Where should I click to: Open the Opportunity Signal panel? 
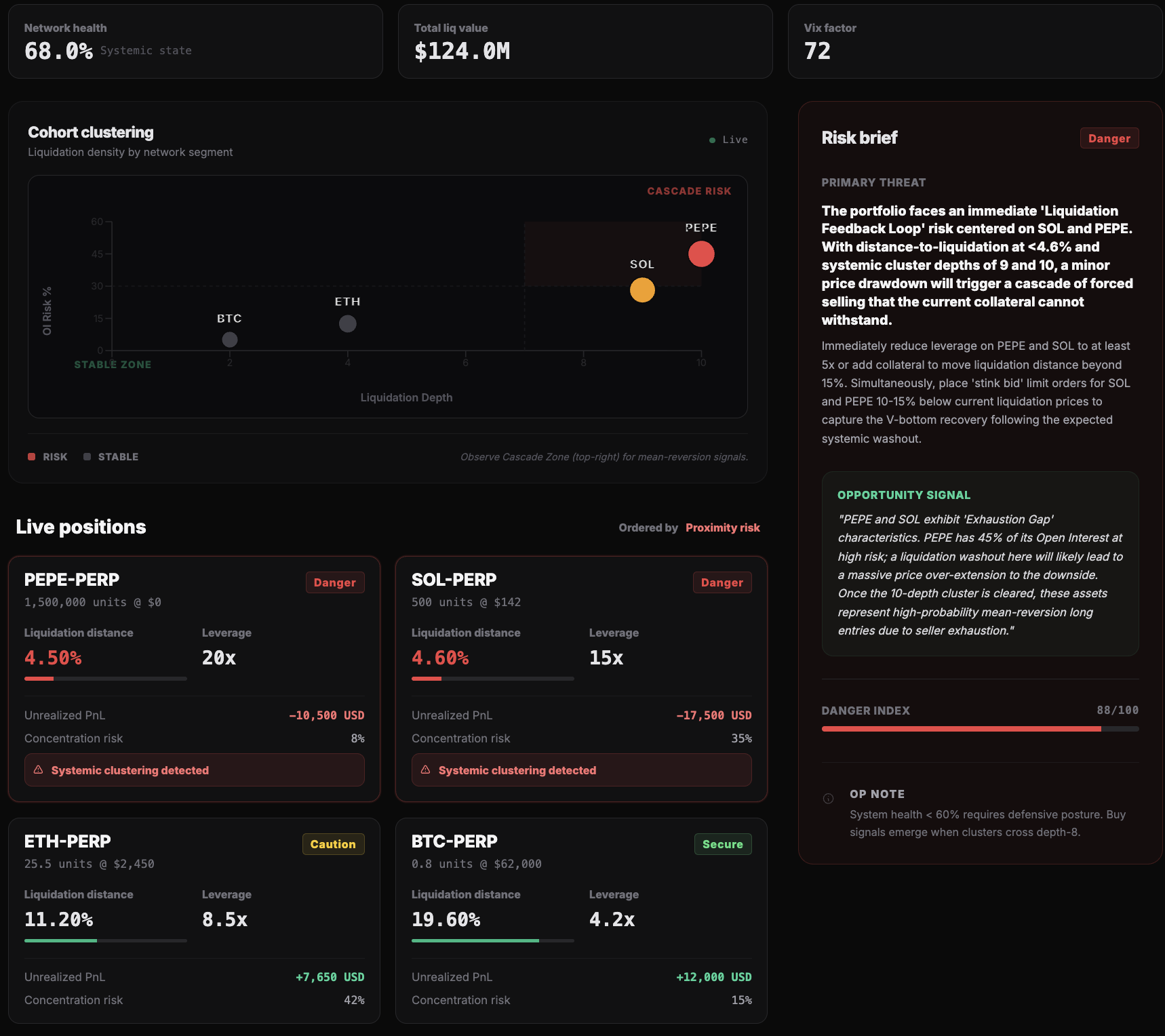pos(980,563)
